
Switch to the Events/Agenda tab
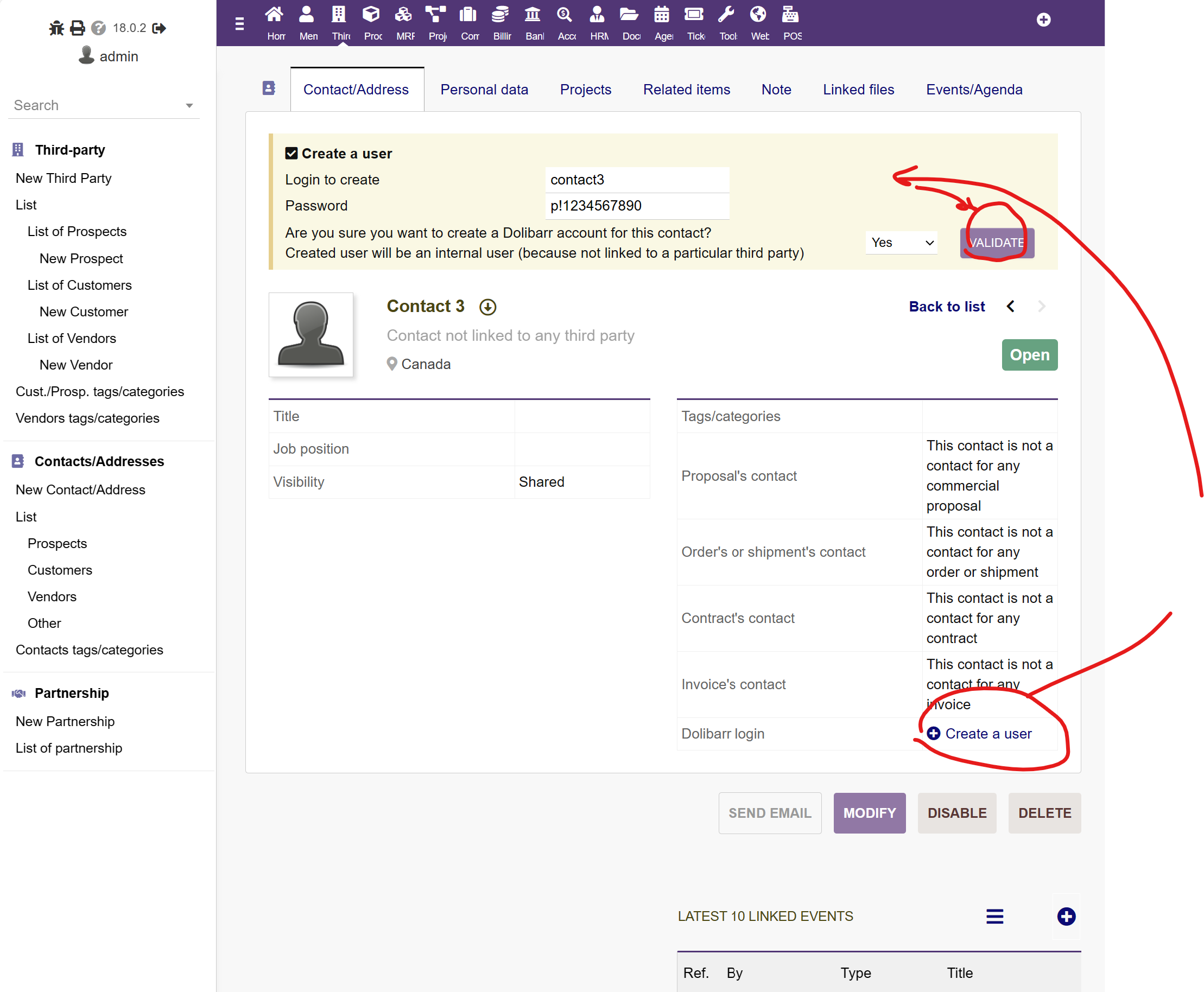tap(974, 90)
